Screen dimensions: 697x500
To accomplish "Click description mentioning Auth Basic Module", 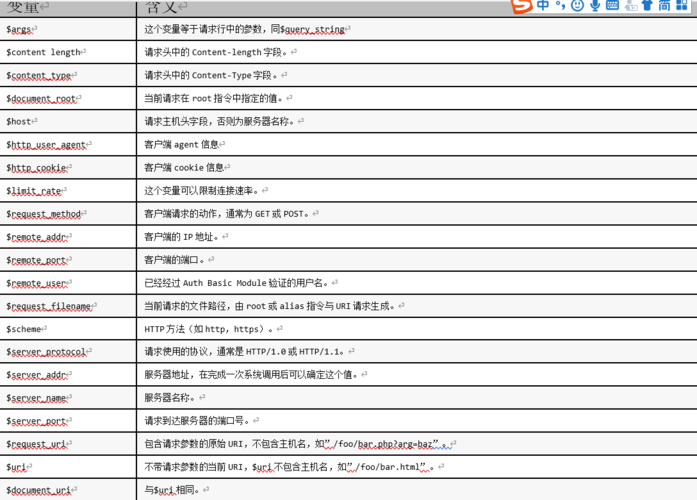I will tap(236, 283).
